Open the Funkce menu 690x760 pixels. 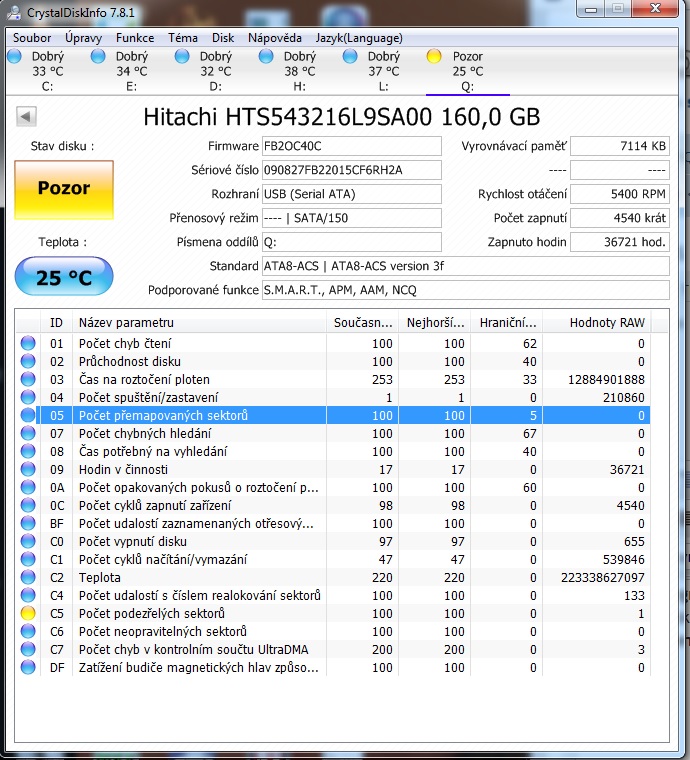pyautogui.click(x=135, y=38)
